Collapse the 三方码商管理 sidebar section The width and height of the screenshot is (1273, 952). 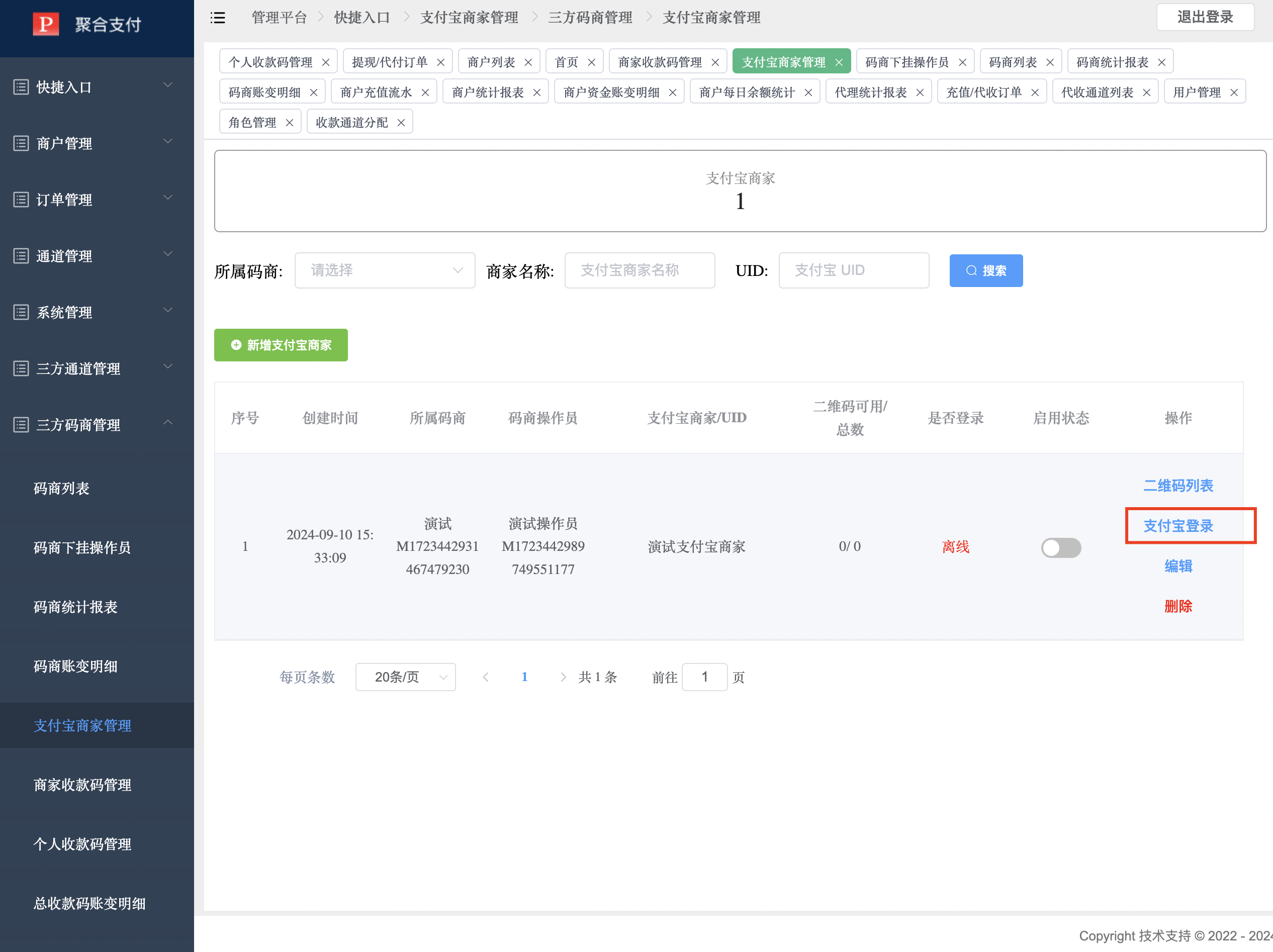point(167,424)
